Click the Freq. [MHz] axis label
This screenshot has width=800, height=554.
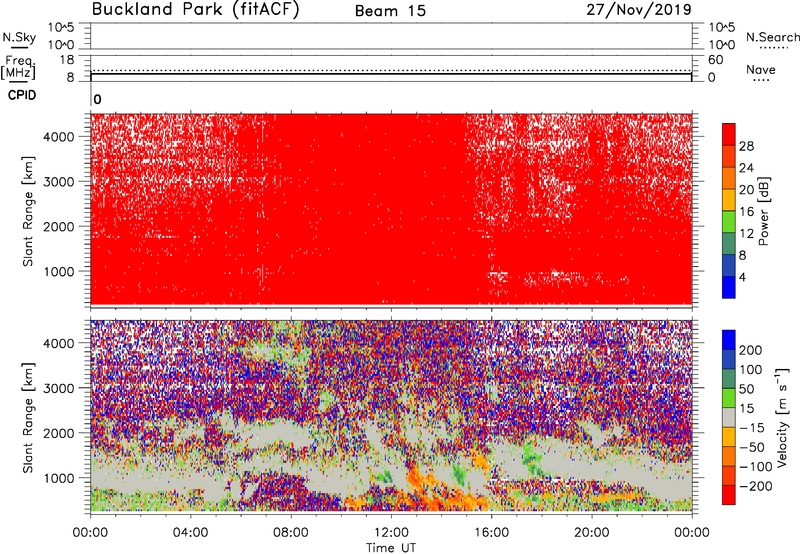[18, 68]
